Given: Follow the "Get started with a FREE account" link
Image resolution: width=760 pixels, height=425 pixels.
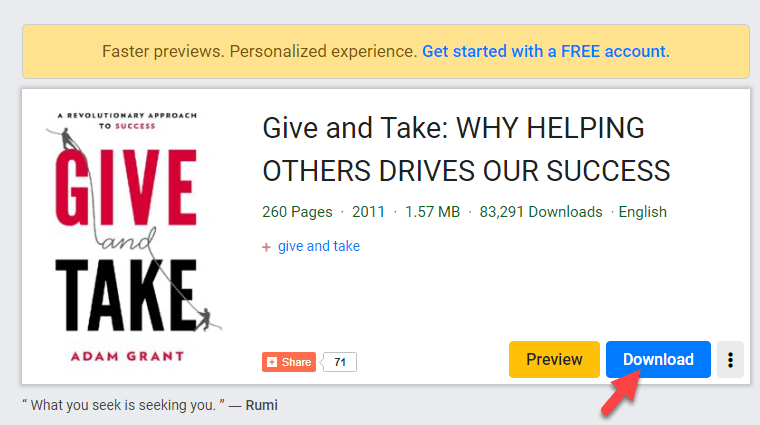Looking at the screenshot, I should point(546,51).
